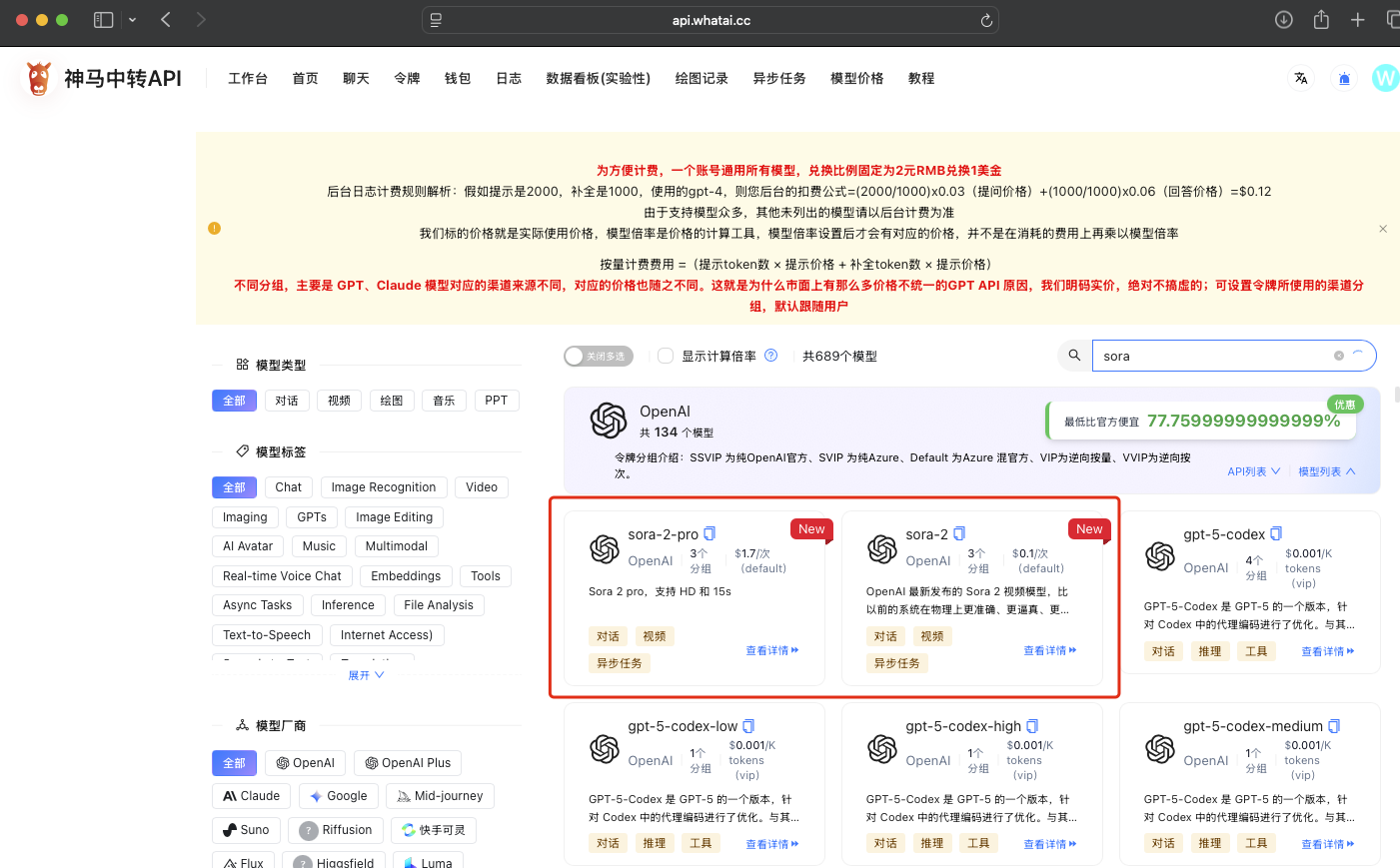
Task: View details for gpt-5-codex-medium
Action: tap(1328, 844)
